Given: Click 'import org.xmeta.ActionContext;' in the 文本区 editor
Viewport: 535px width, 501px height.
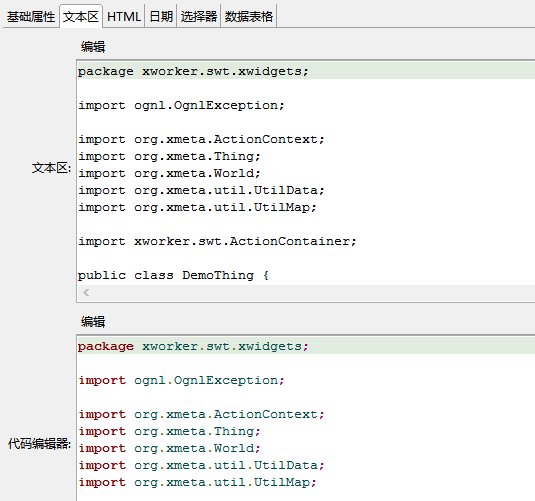Looking at the screenshot, I should tap(201, 140).
